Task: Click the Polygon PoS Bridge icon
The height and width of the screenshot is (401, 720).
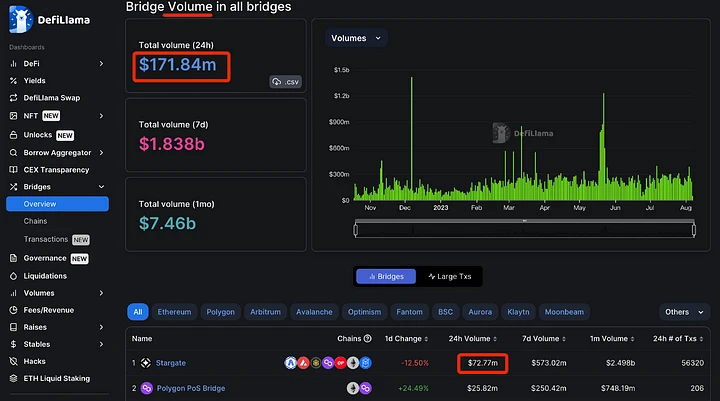Action: (x=145, y=387)
